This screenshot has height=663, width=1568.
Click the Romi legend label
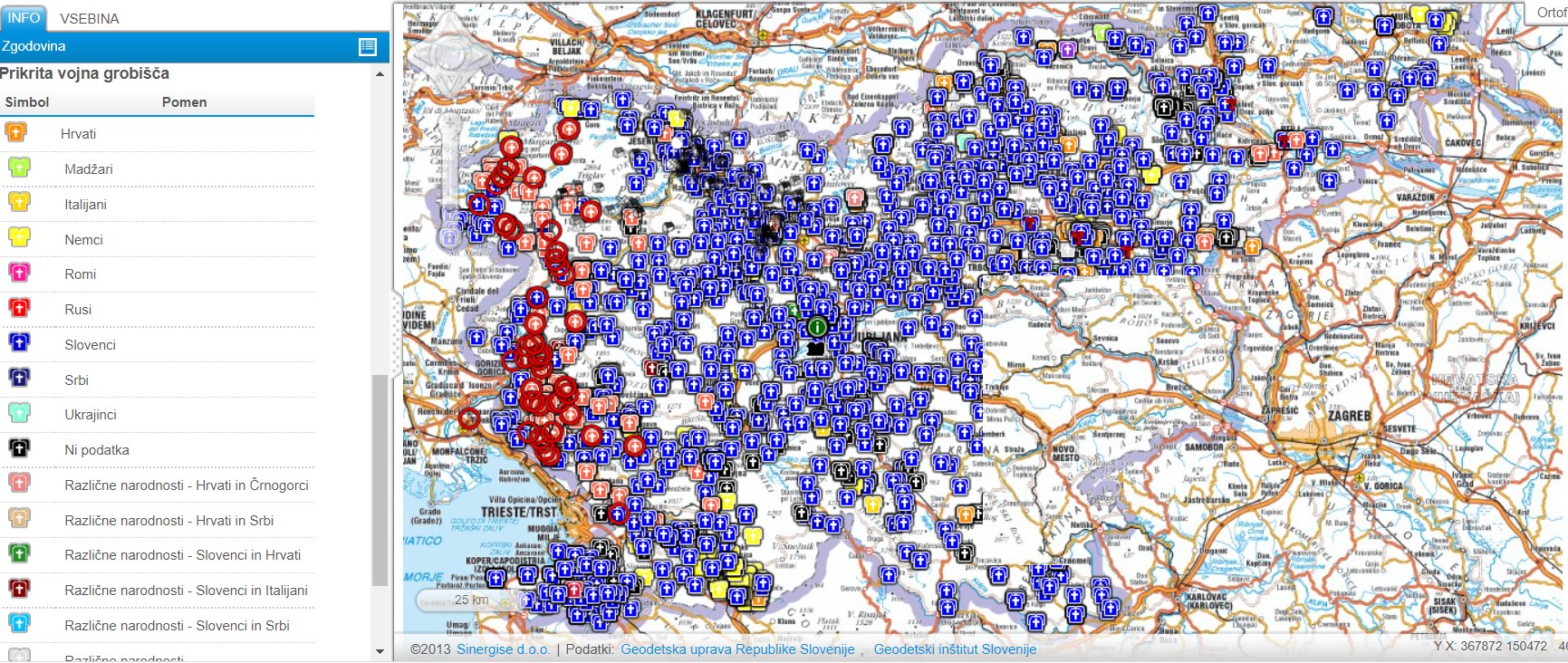[x=80, y=274]
